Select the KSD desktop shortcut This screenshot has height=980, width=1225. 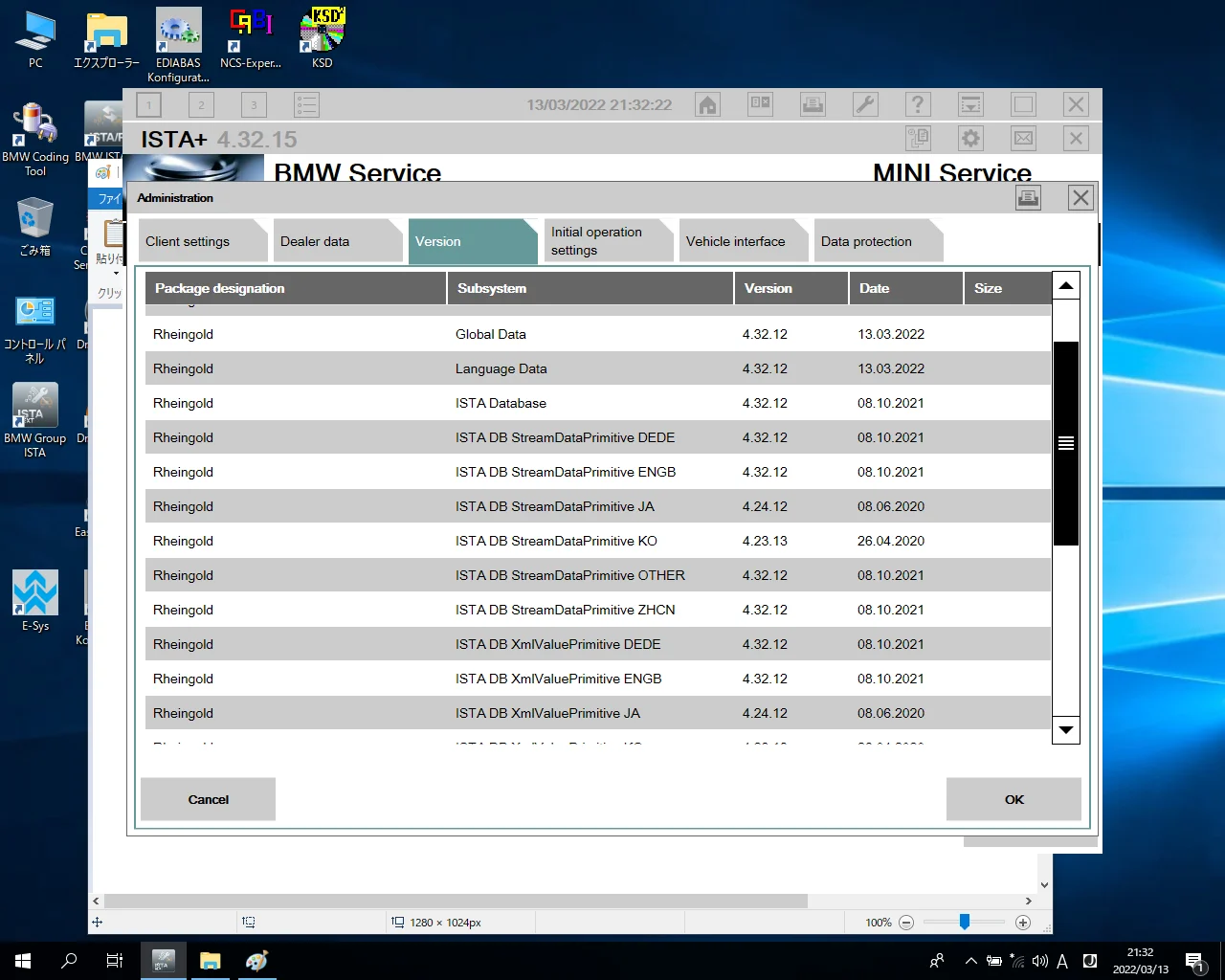click(323, 39)
